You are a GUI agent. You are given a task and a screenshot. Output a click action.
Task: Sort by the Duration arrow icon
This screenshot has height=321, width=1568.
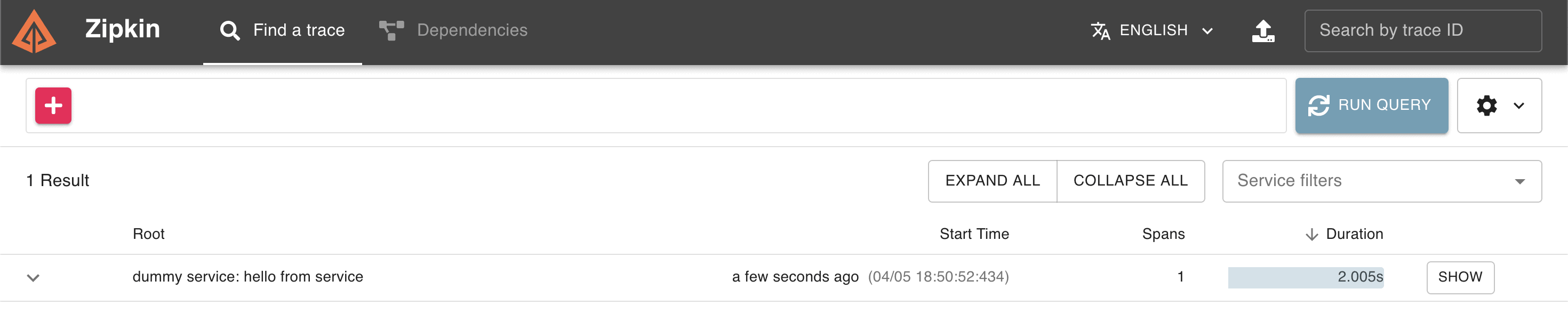coord(1312,235)
